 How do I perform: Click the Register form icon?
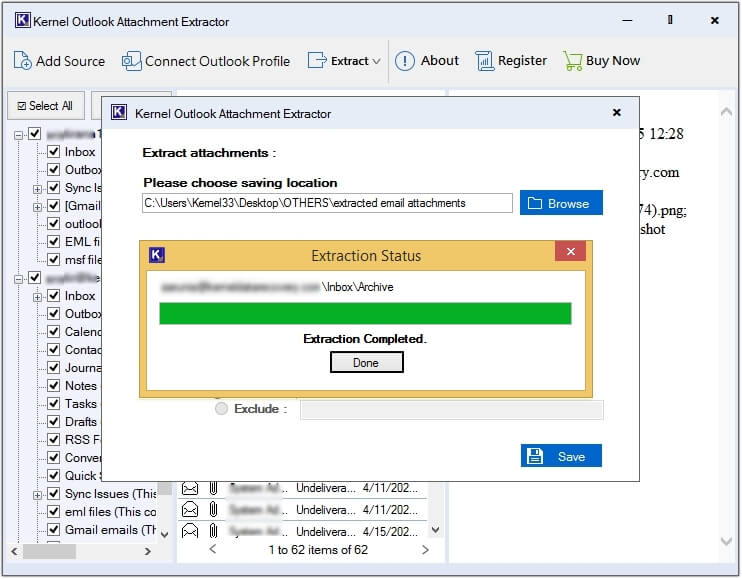coord(484,61)
